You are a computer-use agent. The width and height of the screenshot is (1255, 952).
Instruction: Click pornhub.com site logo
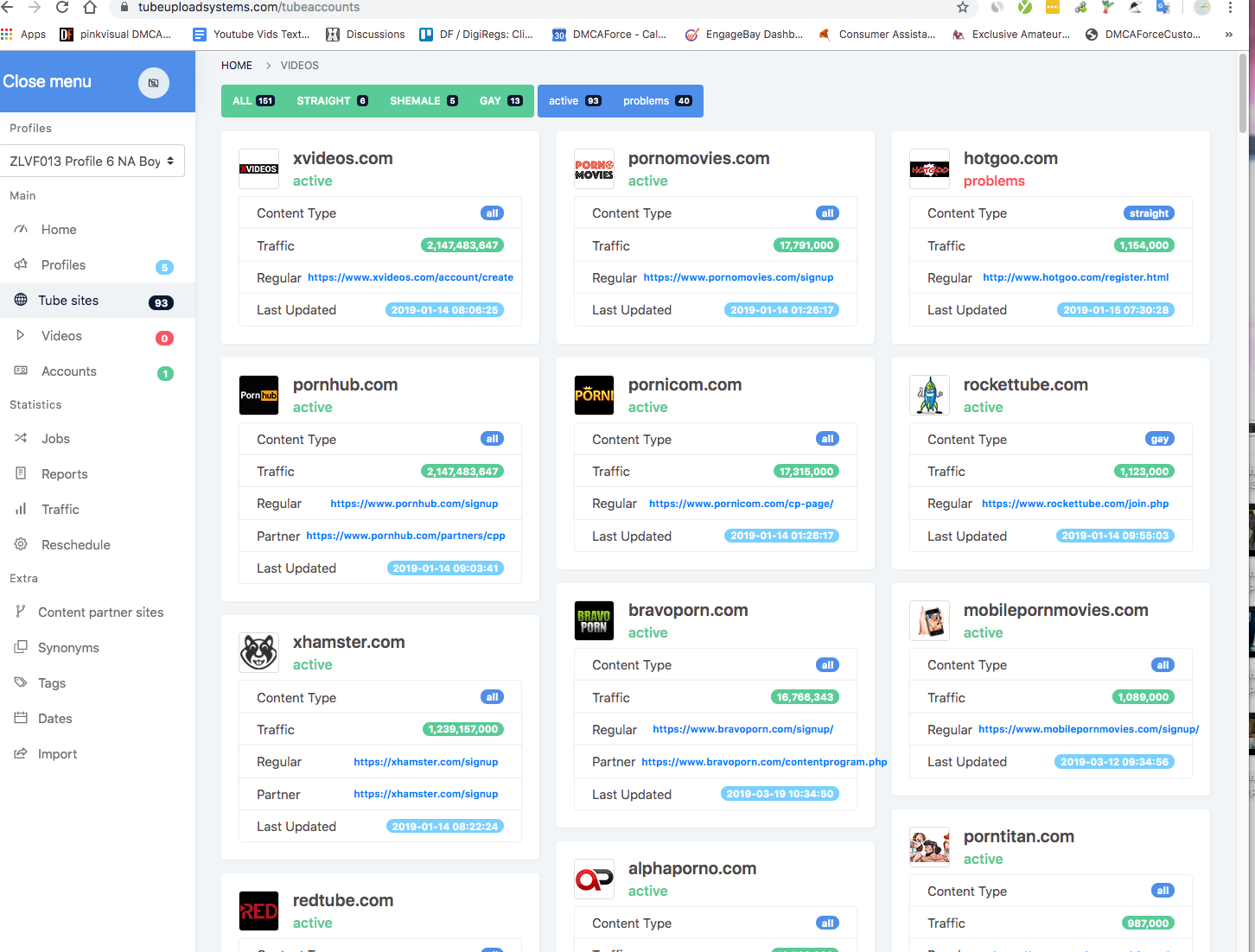click(259, 396)
